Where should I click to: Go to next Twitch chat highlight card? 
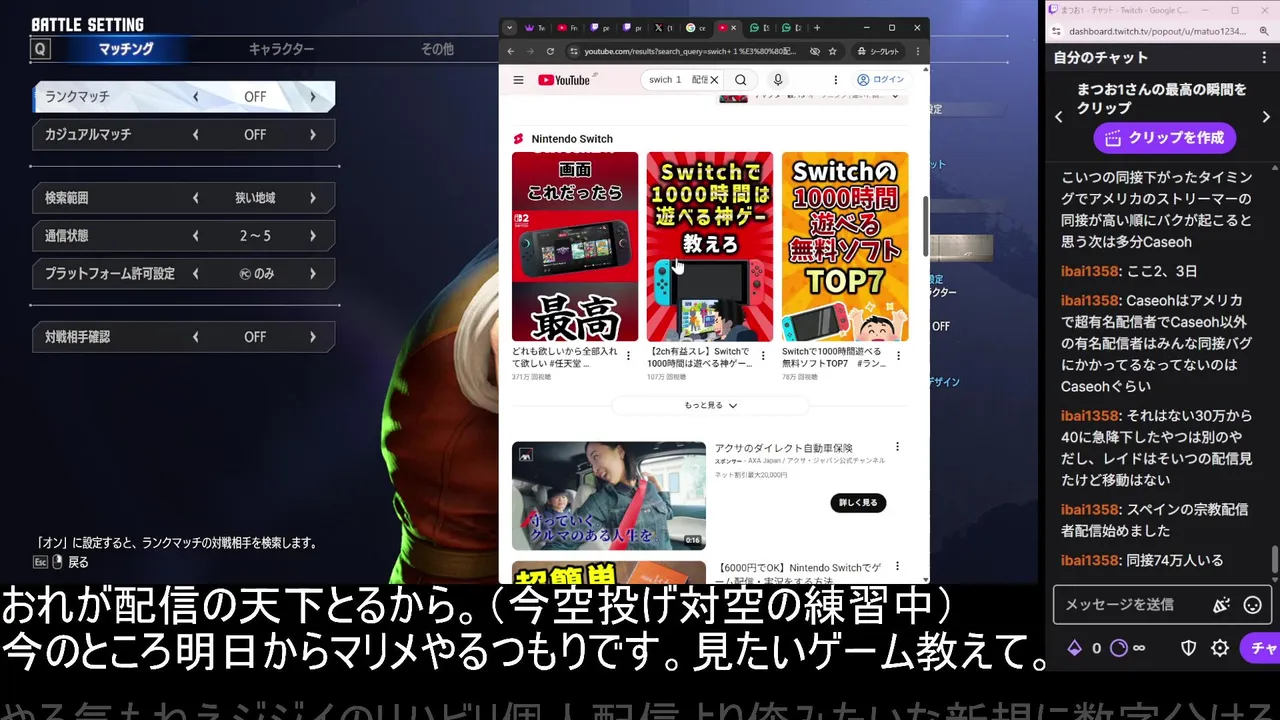(1266, 117)
